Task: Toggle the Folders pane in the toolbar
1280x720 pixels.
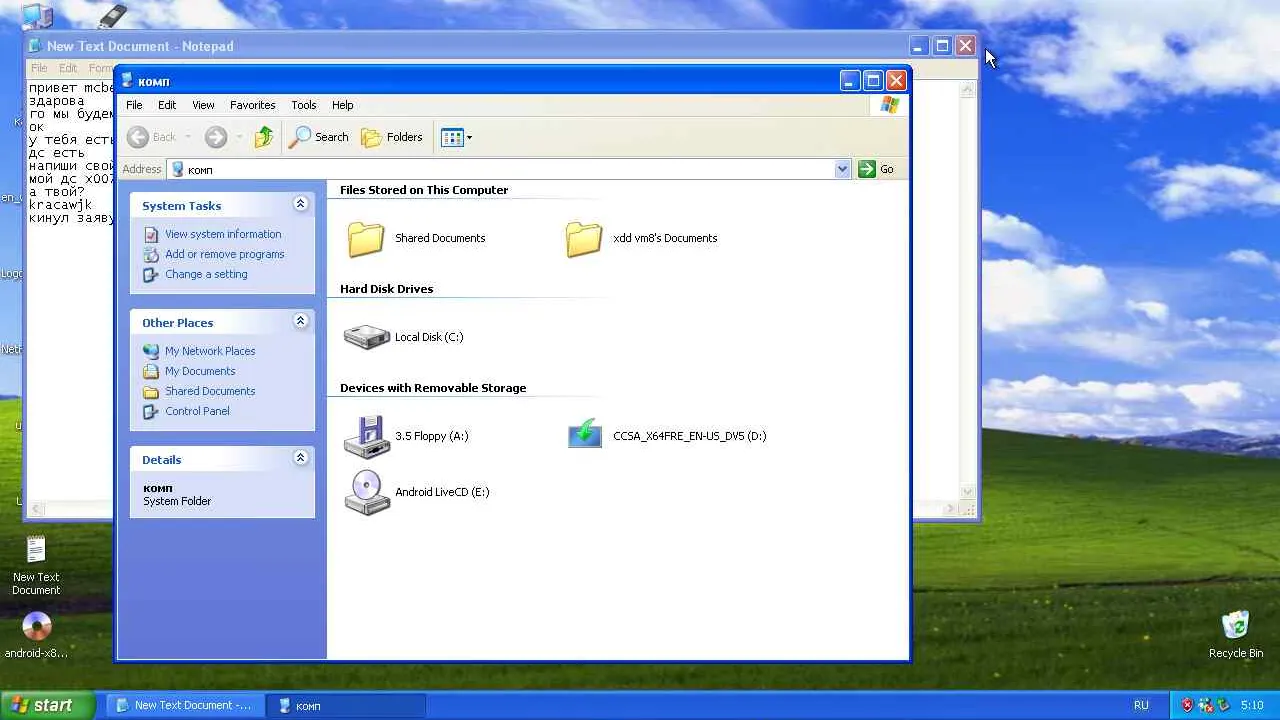Action: pos(392,137)
